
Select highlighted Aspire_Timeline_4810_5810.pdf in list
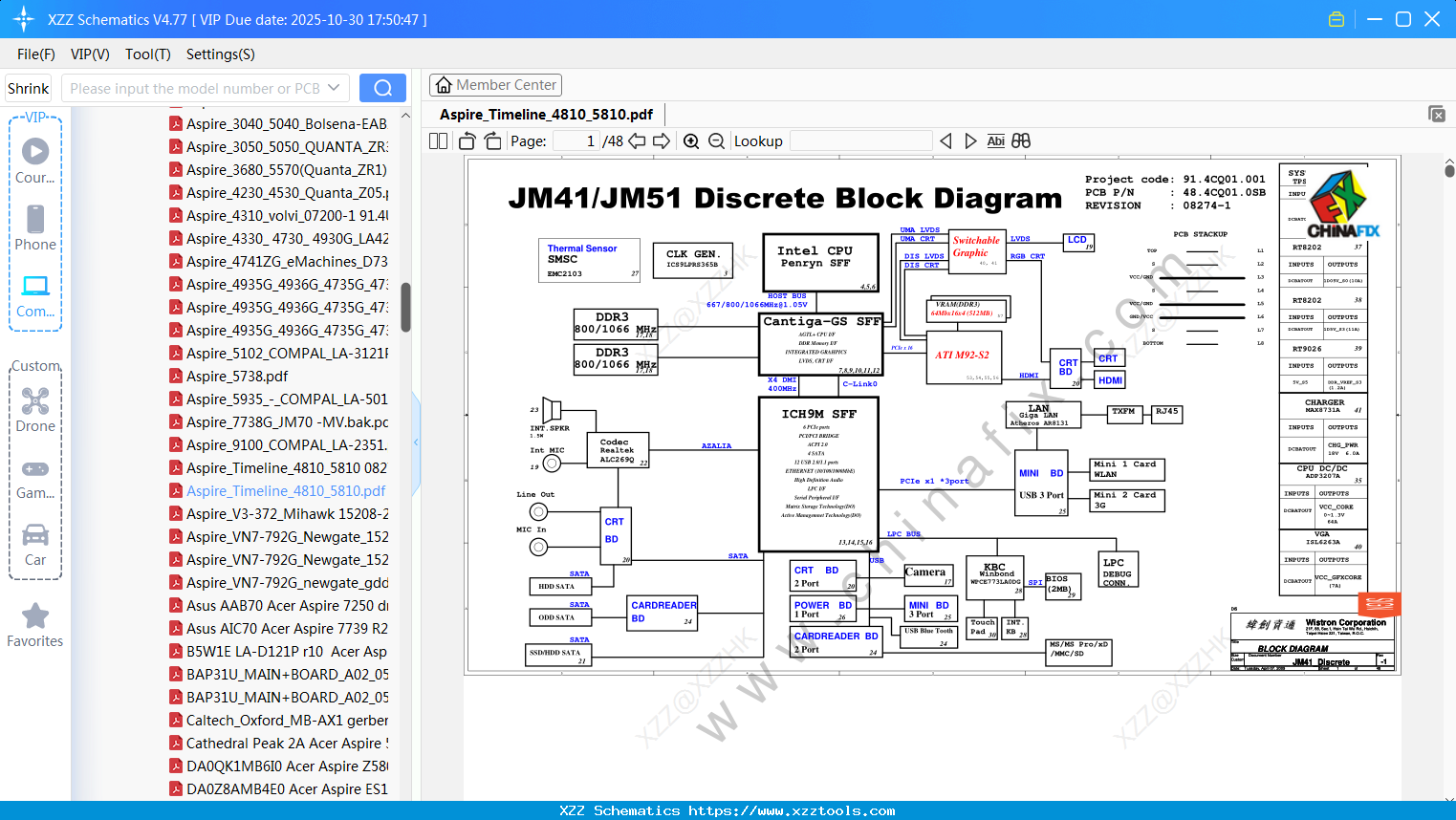pyautogui.click(x=286, y=490)
